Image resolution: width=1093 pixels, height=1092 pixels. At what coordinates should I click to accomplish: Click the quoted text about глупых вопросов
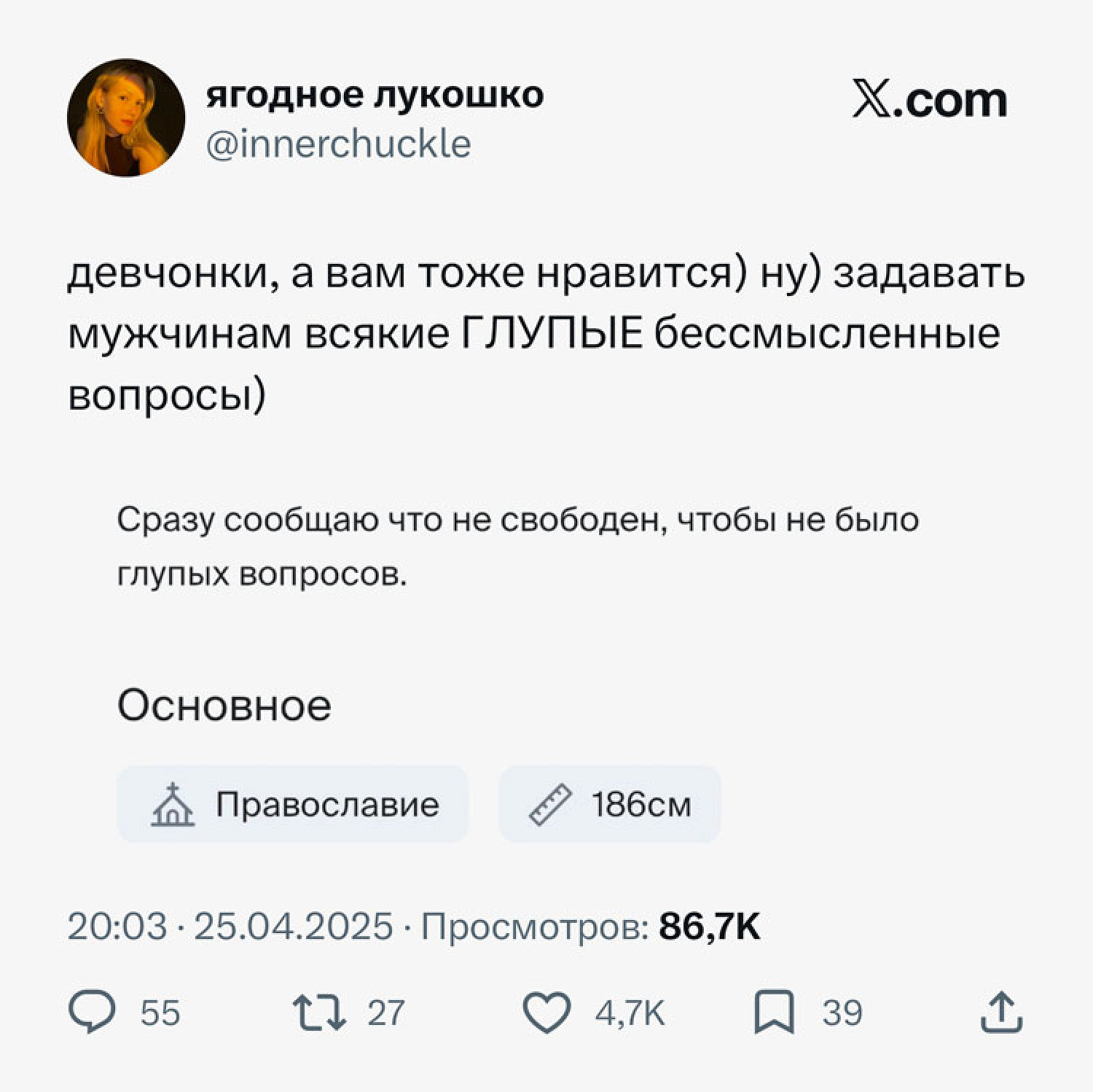pyautogui.click(x=517, y=547)
